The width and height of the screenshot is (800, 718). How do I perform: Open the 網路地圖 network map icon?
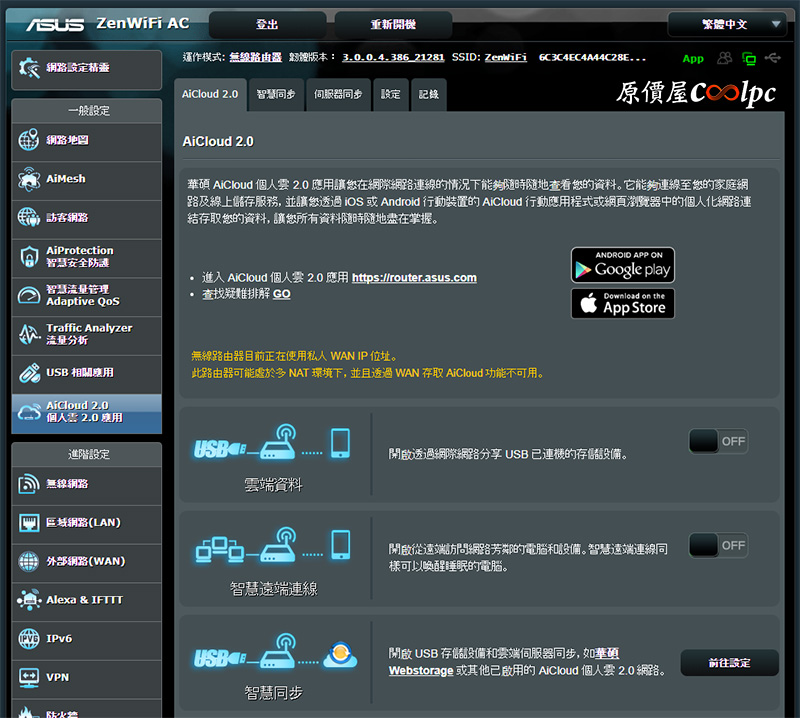point(29,140)
